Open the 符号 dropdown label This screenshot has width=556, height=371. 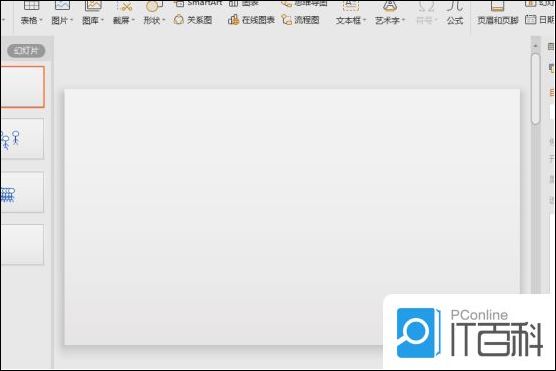point(426,21)
